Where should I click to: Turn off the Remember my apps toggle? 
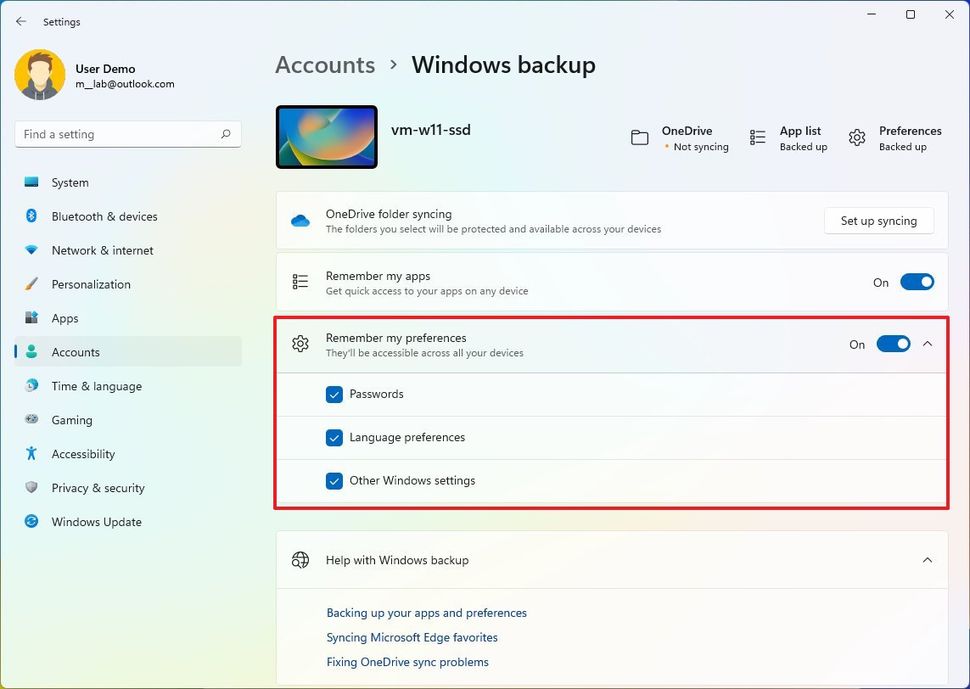[916, 283]
